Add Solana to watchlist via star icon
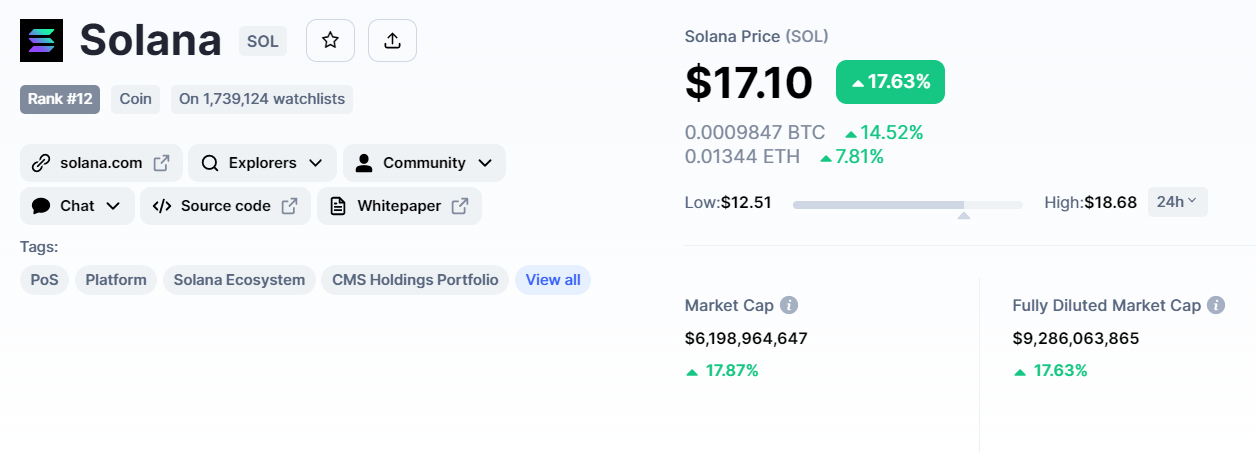This screenshot has height=453, width=1256. tap(330, 40)
